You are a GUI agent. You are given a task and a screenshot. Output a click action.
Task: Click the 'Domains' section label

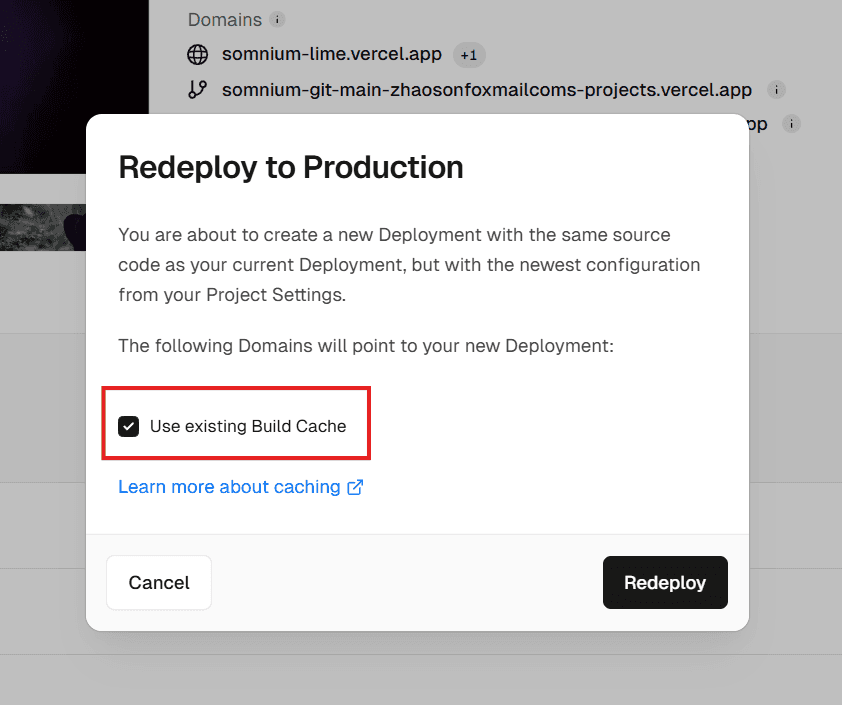tap(224, 20)
